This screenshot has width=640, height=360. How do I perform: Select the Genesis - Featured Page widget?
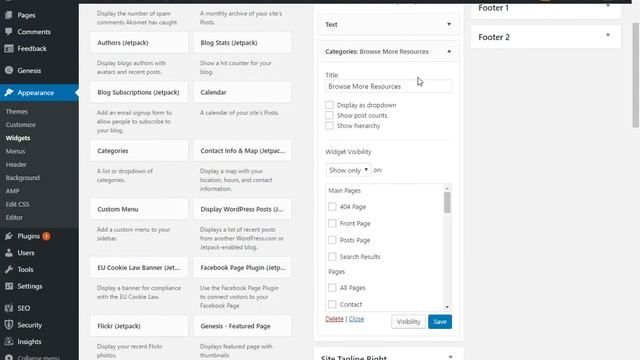pyautogui.click(x=242, y=326)
